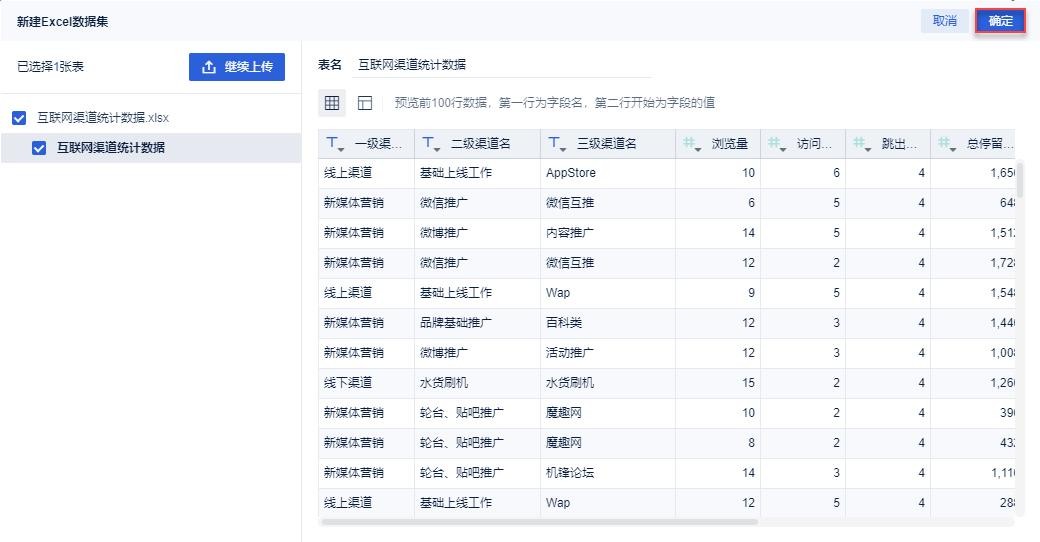This screenshot has height=542, width=1040.
Task: Click text type icon for 三级渠道名 column
Action: pos(556,144)
